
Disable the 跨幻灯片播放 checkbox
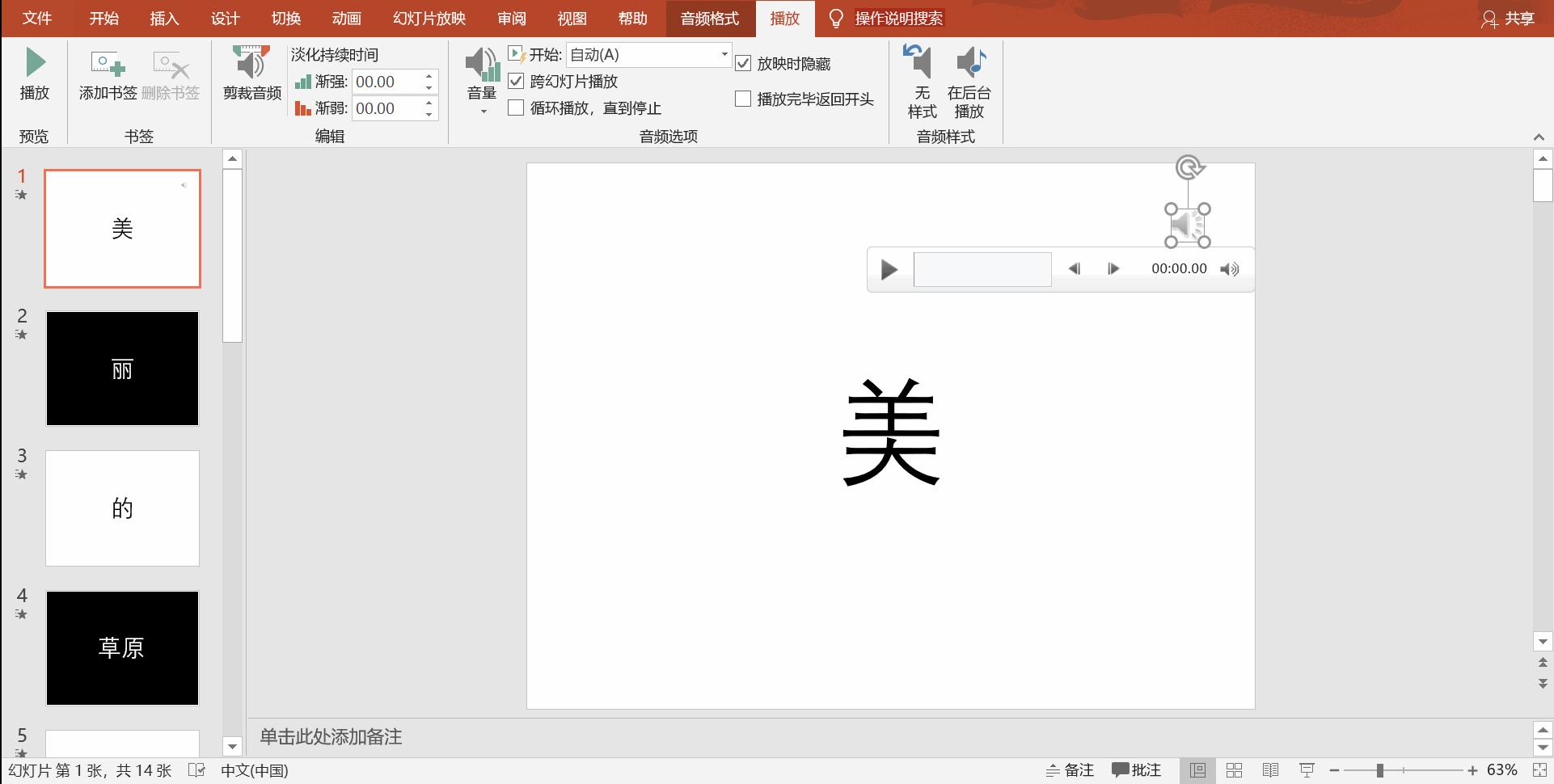(516, 81)
